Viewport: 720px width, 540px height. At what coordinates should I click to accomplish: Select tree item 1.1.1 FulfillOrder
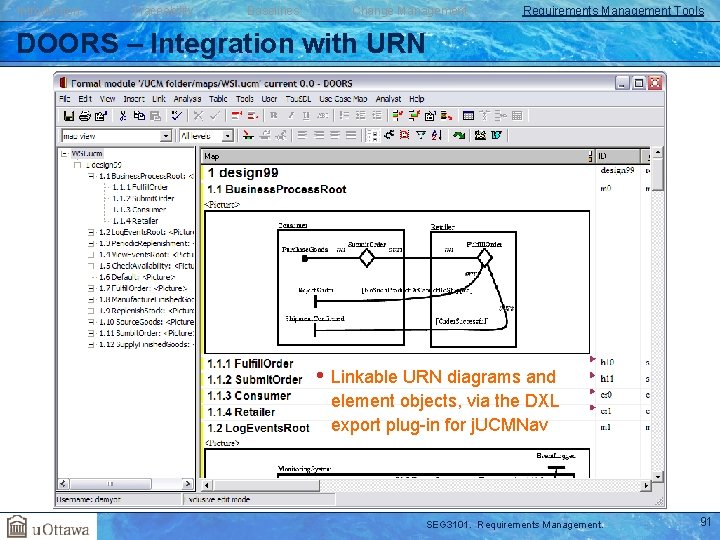click(140, 187)
